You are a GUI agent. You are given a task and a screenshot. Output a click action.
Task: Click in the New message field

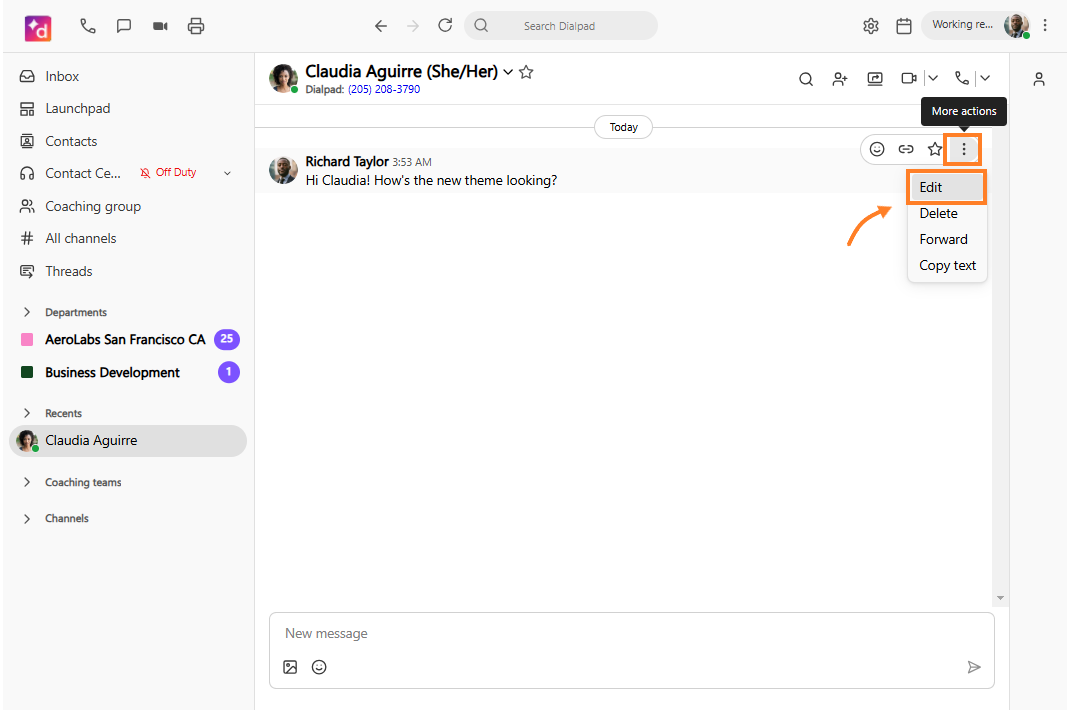pyautogui.click(x=631, y=634)
